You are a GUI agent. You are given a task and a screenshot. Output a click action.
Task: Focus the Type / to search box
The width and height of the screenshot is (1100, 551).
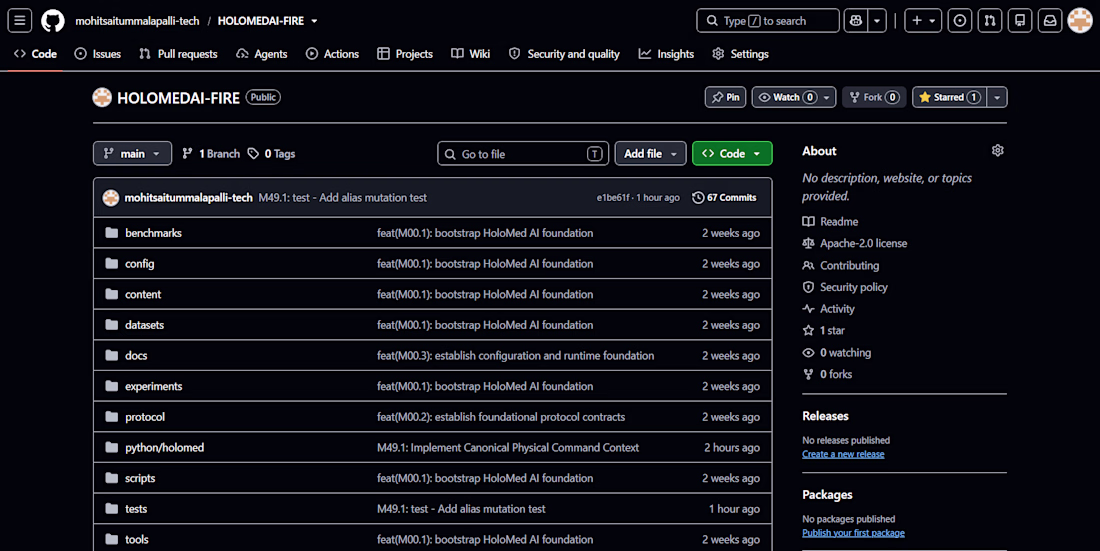767,20
